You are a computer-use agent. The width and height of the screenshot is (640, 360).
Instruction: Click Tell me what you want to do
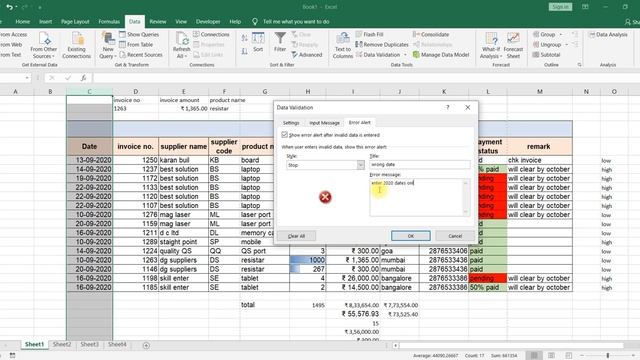296,22
